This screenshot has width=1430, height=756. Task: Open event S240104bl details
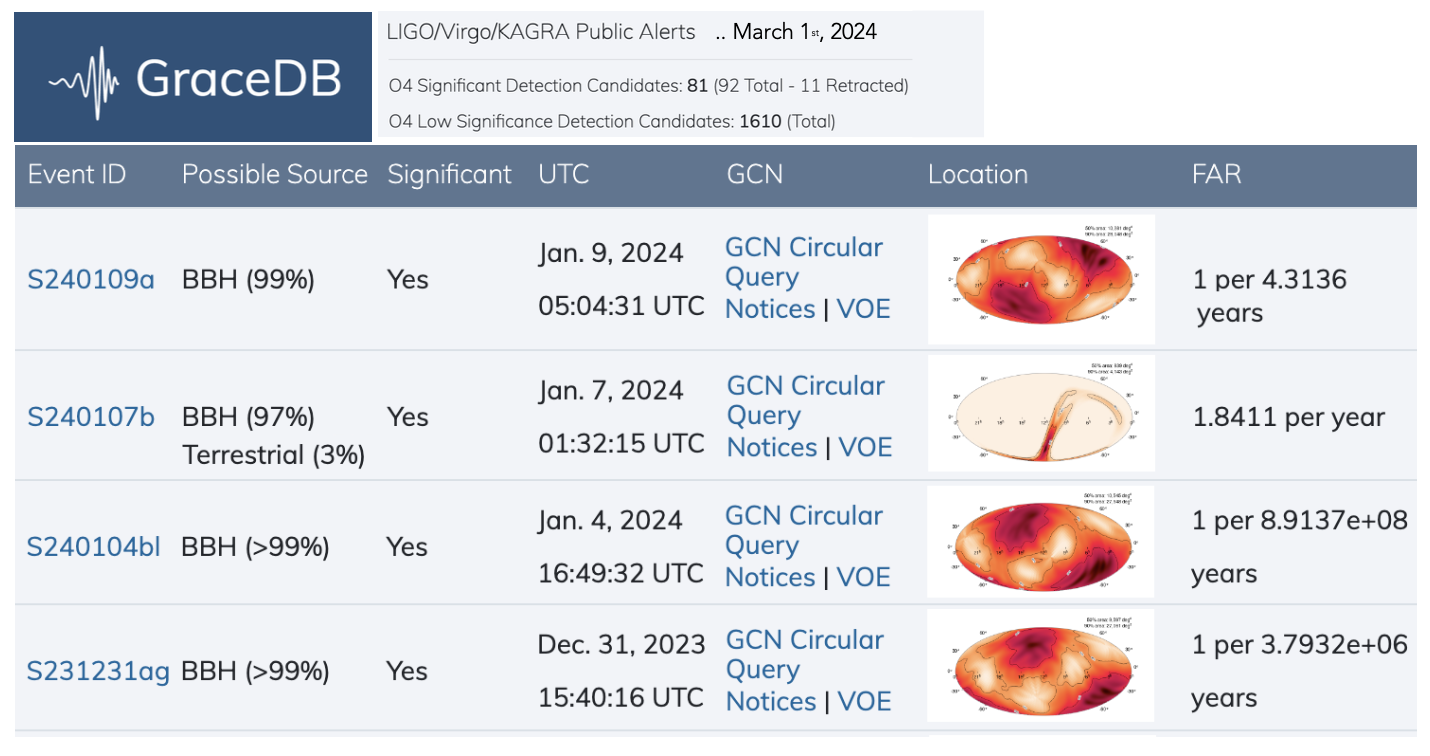93,547
